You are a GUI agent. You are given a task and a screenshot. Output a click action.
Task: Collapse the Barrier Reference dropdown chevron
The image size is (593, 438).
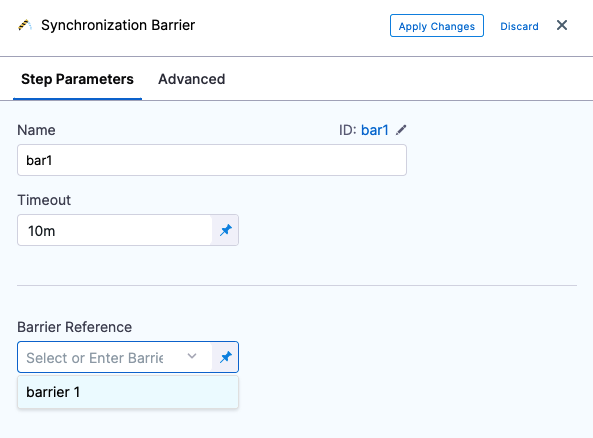pos(192,356)
